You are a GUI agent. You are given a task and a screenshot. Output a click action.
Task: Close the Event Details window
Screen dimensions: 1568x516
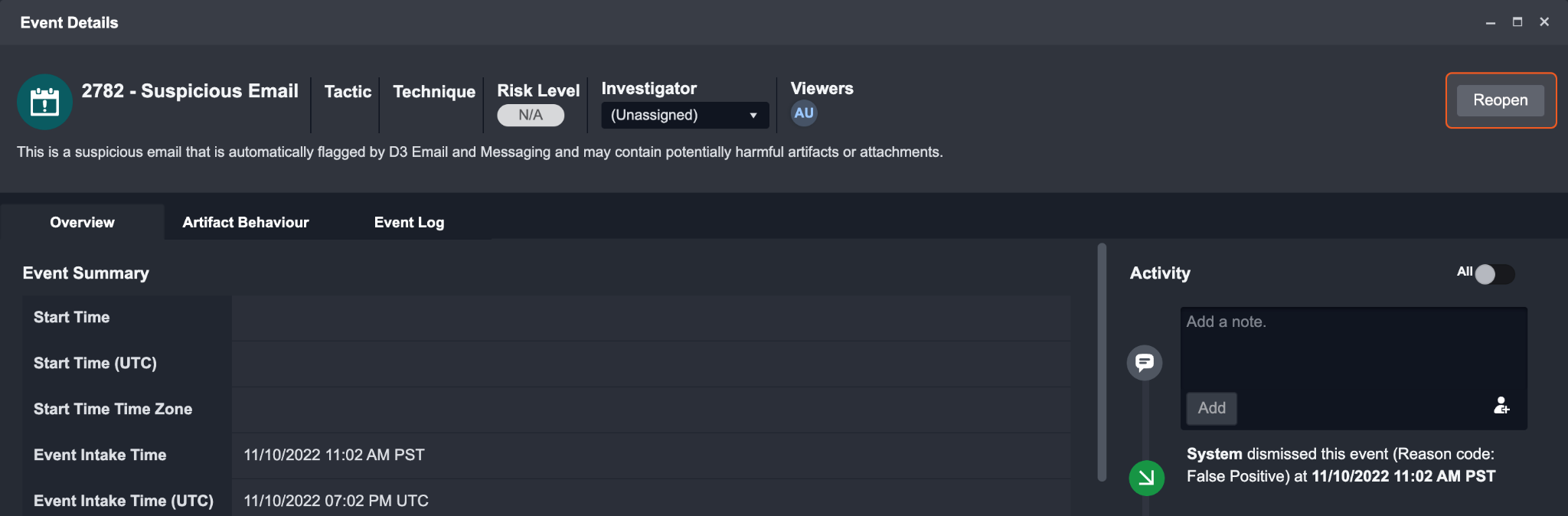coord(1544,22)
